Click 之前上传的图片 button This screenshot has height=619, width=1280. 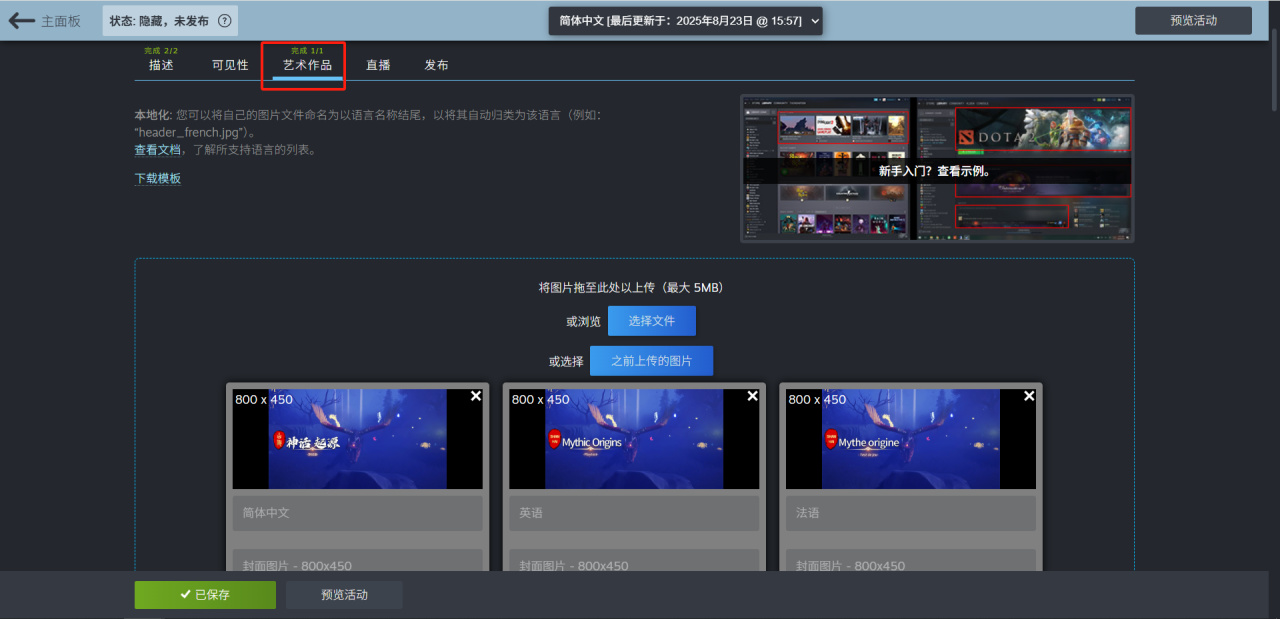tap(651, 361)
